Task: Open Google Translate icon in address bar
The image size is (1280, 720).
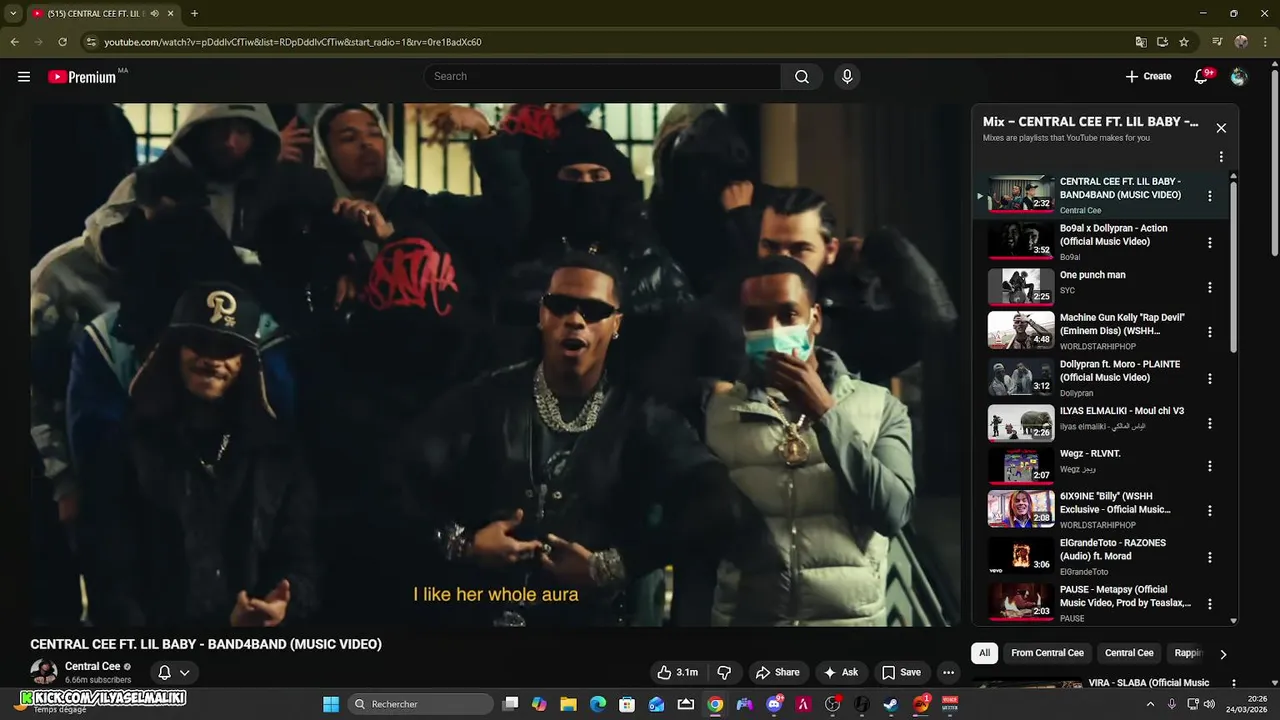Action: 1141,42
